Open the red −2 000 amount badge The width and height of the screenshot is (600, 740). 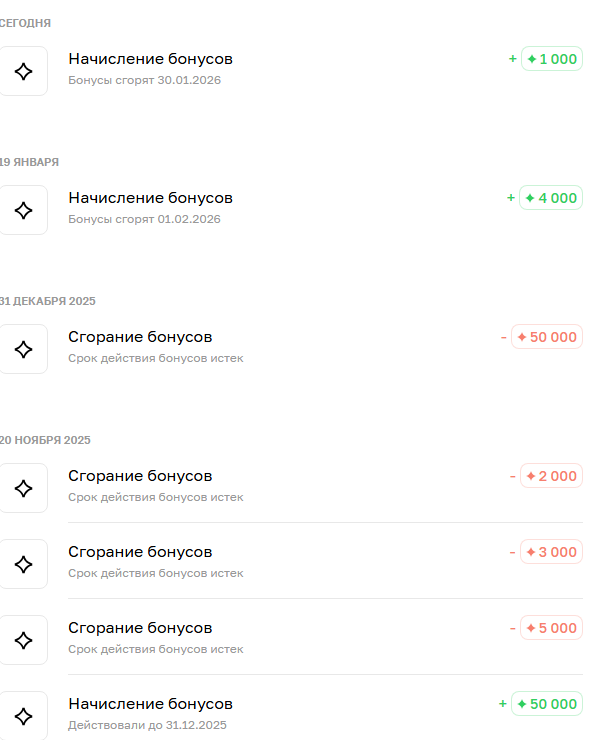point(552,476)
